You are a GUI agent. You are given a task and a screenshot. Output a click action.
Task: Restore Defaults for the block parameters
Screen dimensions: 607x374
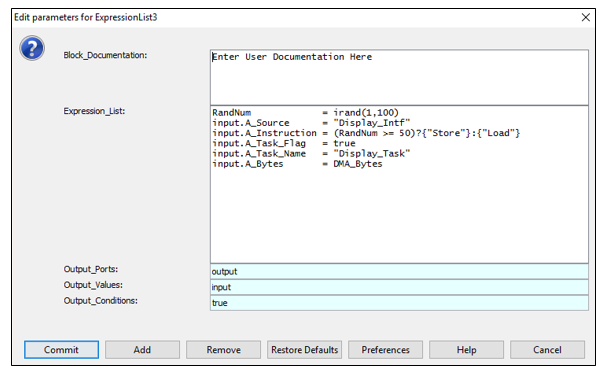click(x=304, y=350)
